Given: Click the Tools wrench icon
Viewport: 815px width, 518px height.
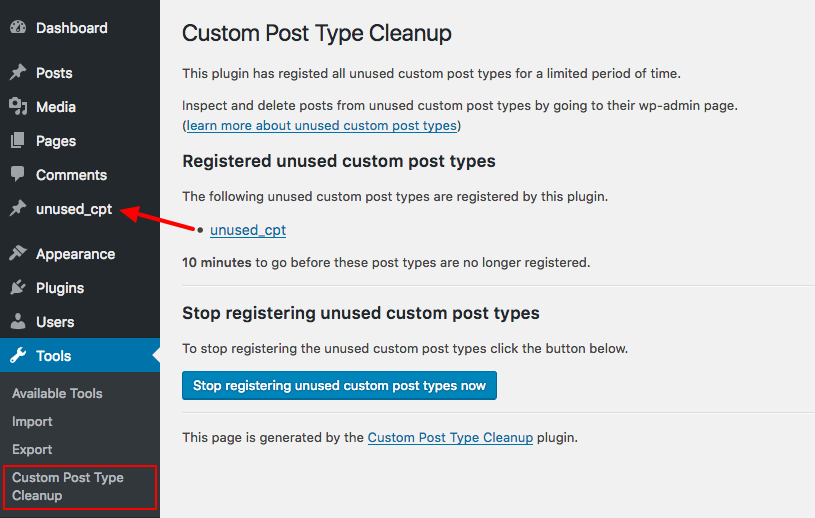Looking at the screenshot, I should pyautogui.click(x=18, y=355).
